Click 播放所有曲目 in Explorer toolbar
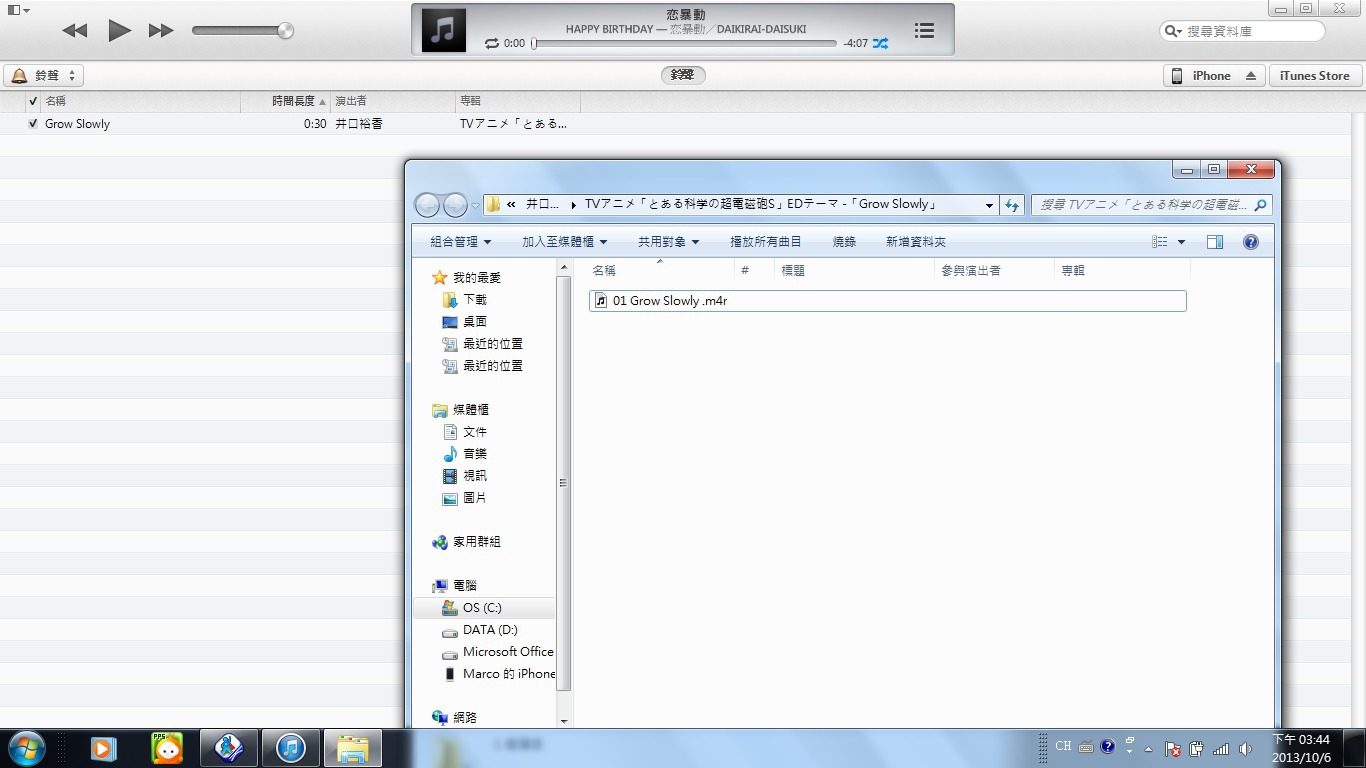The image size is (1366, 768). pos(766,242)
